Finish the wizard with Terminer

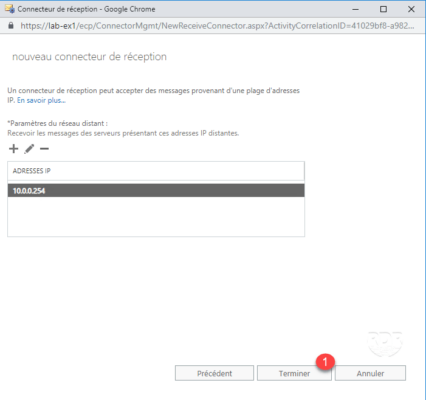294,373
